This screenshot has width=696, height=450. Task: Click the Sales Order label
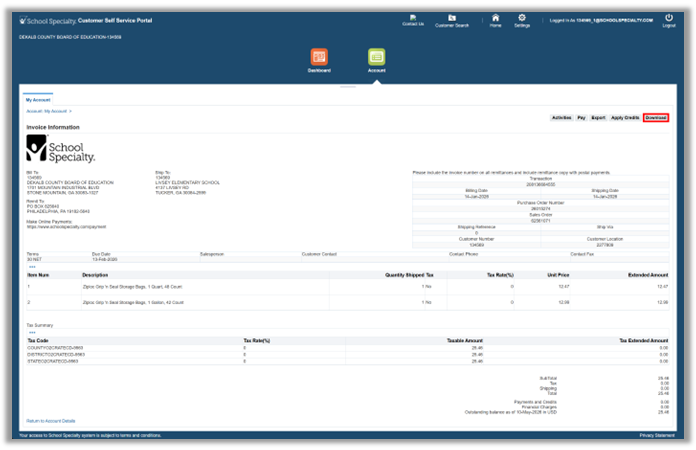[540, 215]
